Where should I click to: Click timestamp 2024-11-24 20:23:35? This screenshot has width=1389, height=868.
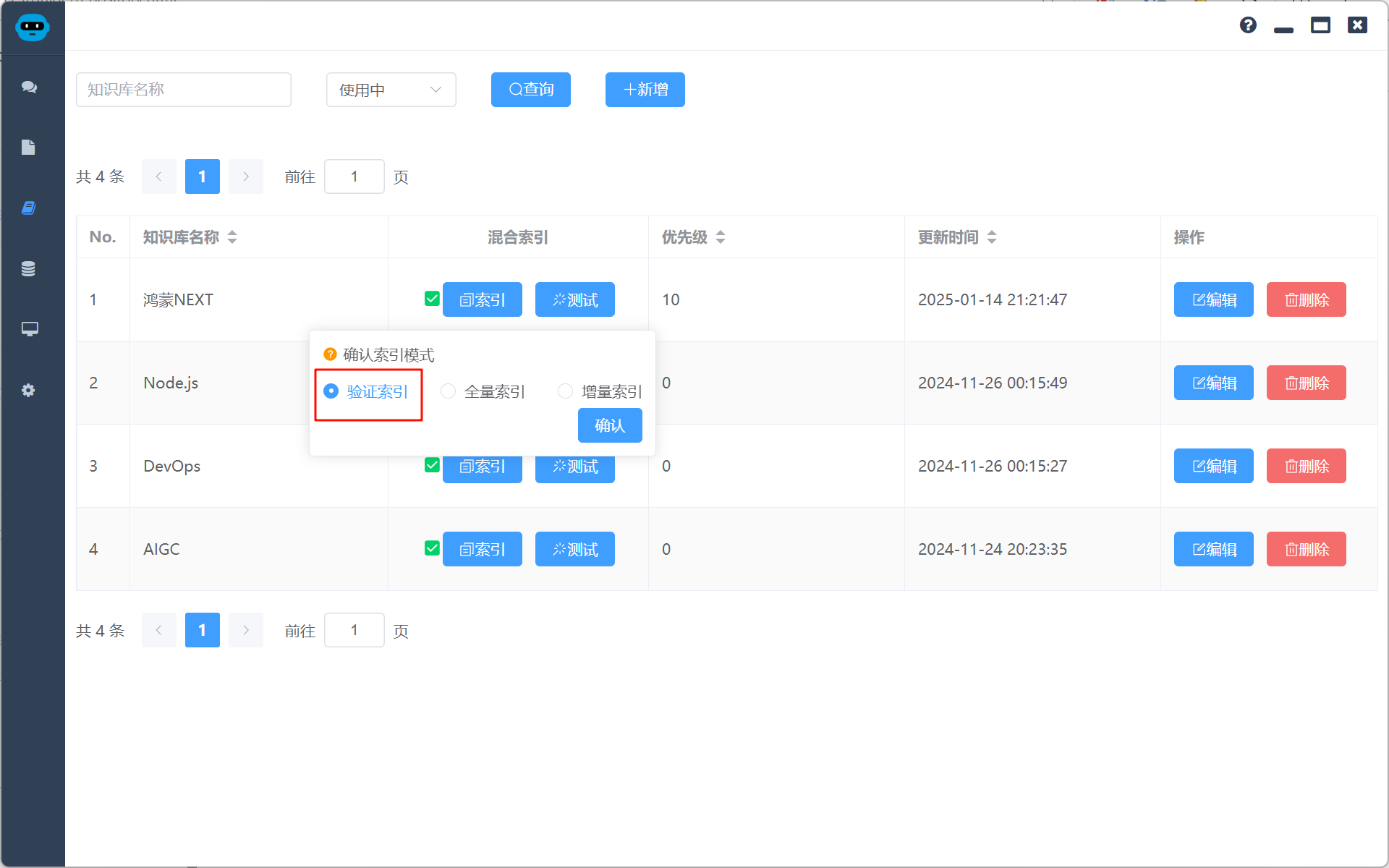tap(993, 549)
